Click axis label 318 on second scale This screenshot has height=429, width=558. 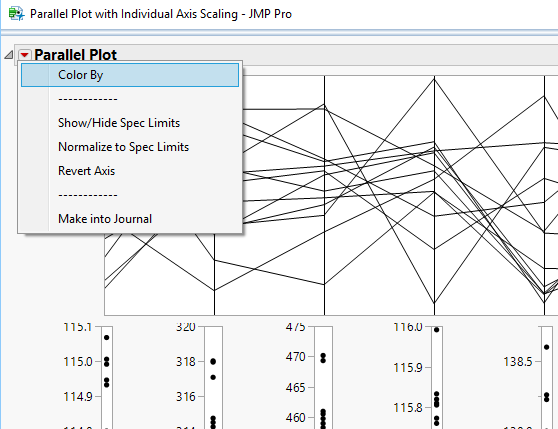[186, 362]
